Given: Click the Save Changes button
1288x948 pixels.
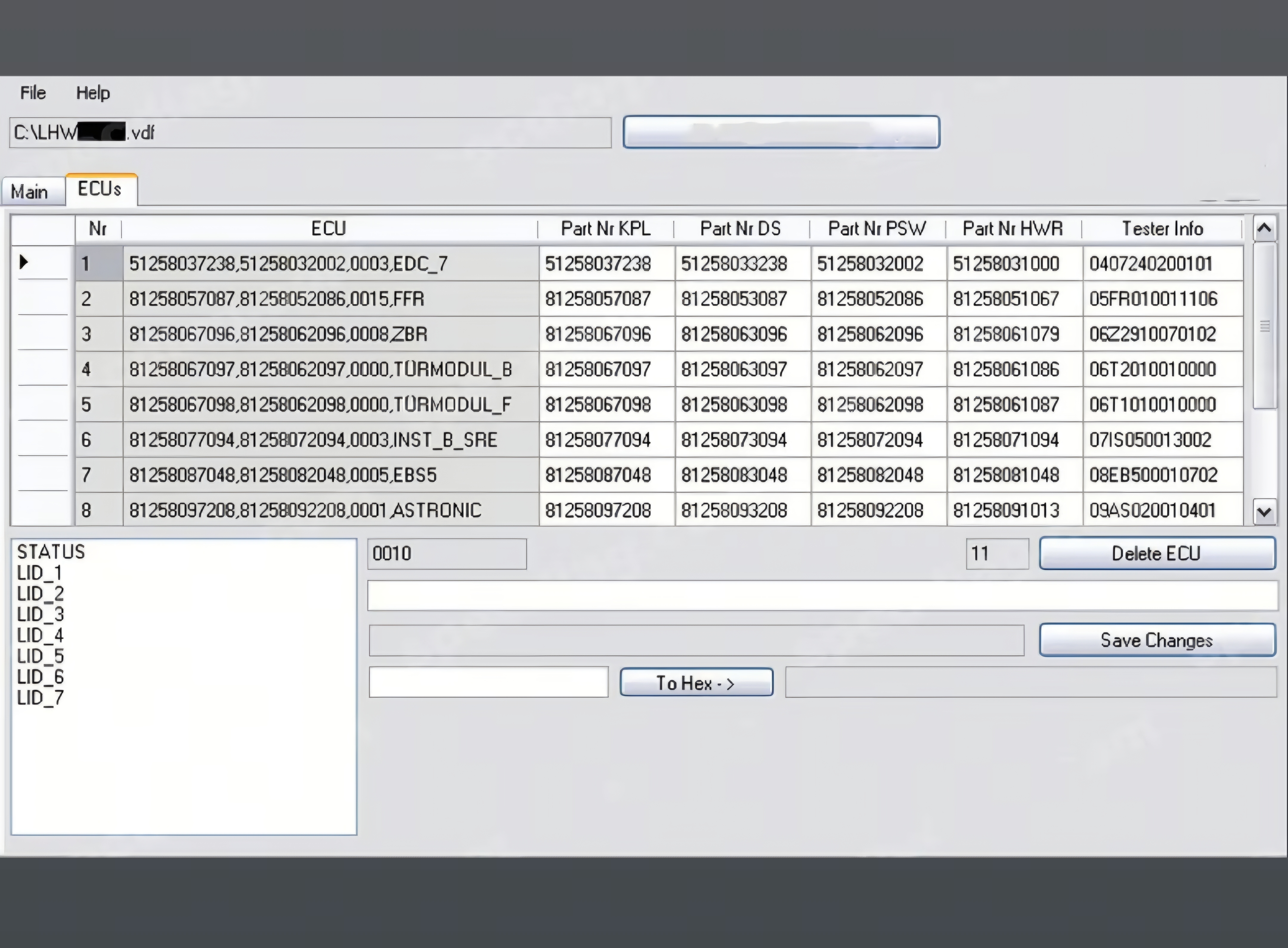Looking at the screenshot, I should click(1157, 640).
